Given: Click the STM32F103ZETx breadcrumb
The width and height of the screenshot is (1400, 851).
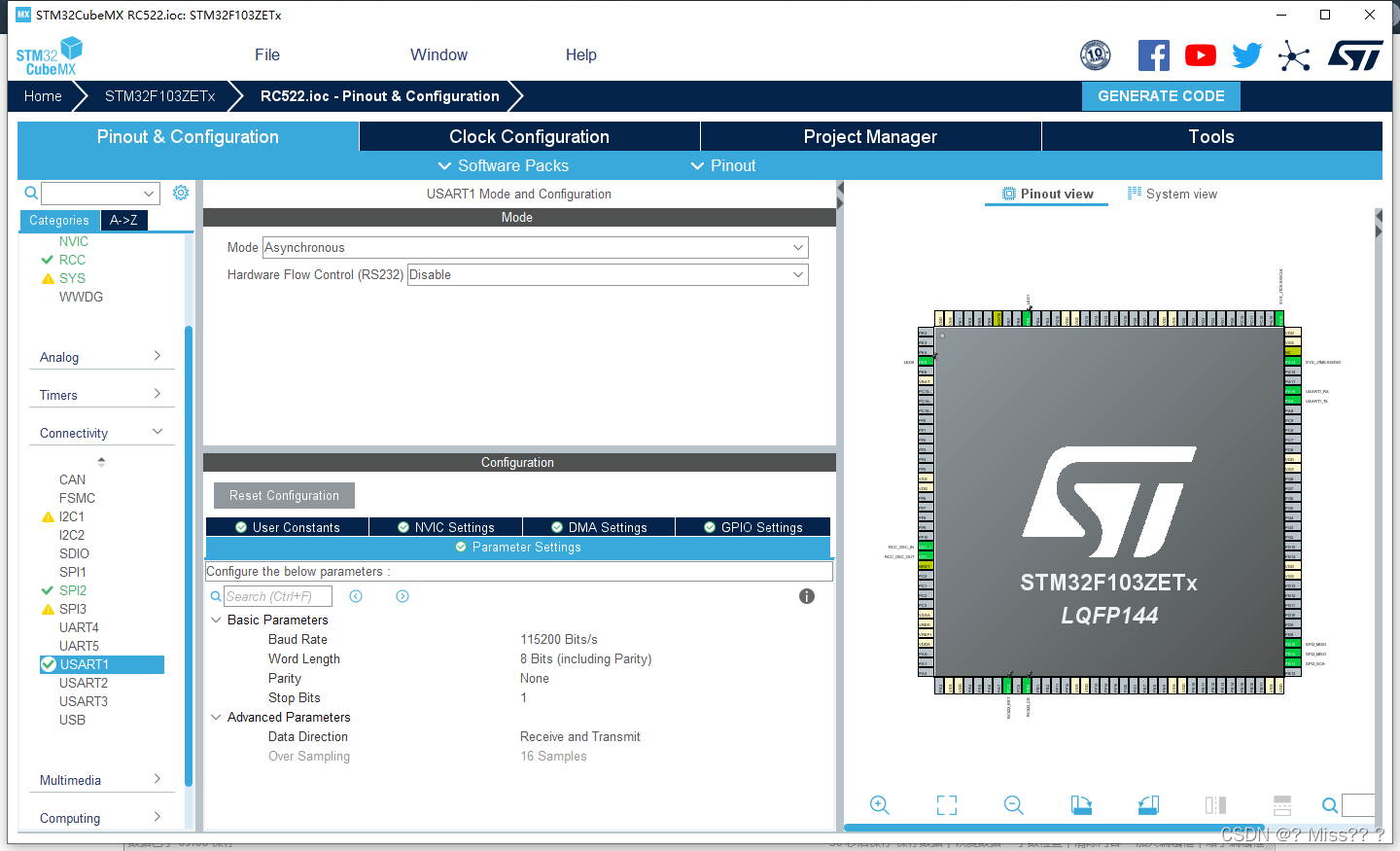Looking at the screenshot, I should click(x=159, y=96).
